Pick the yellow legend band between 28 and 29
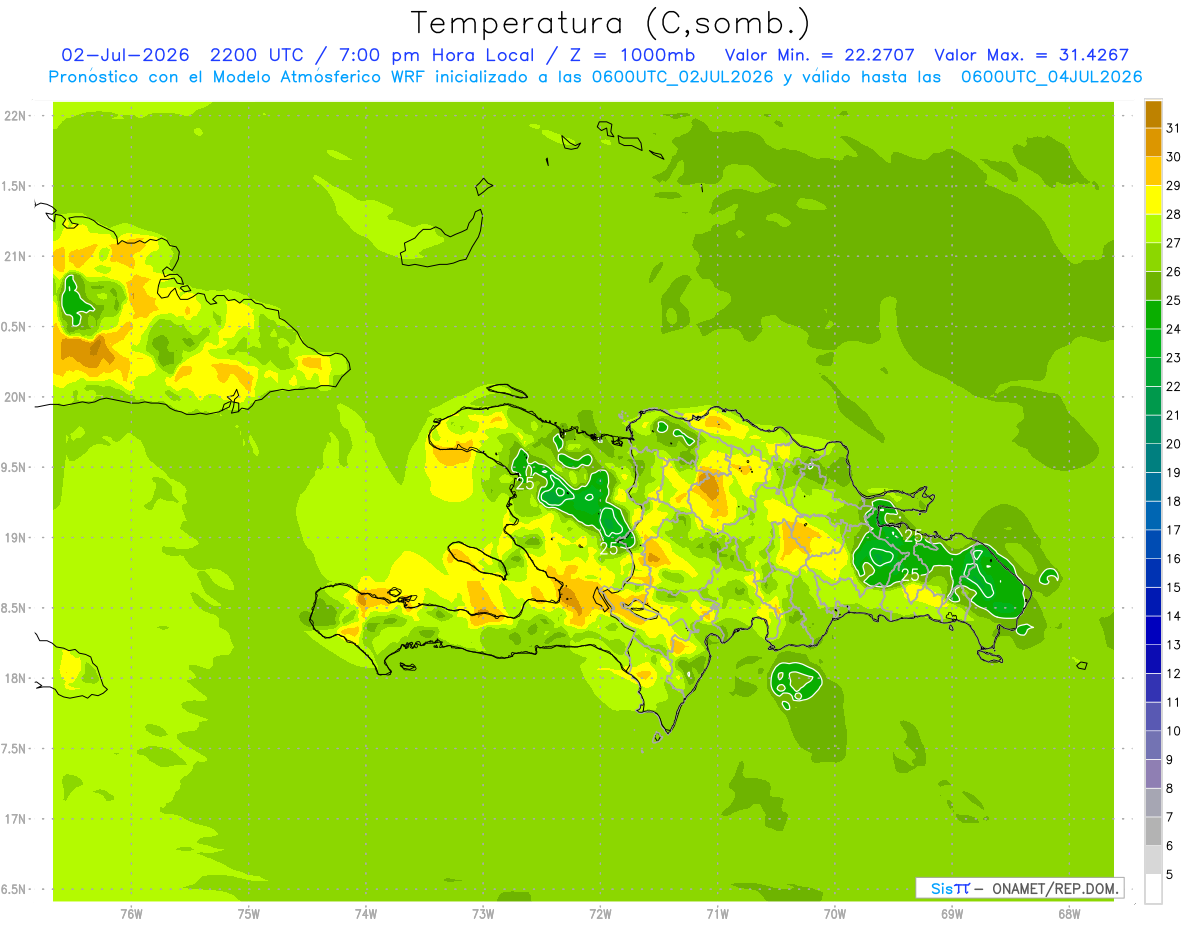 (1153, 200)
